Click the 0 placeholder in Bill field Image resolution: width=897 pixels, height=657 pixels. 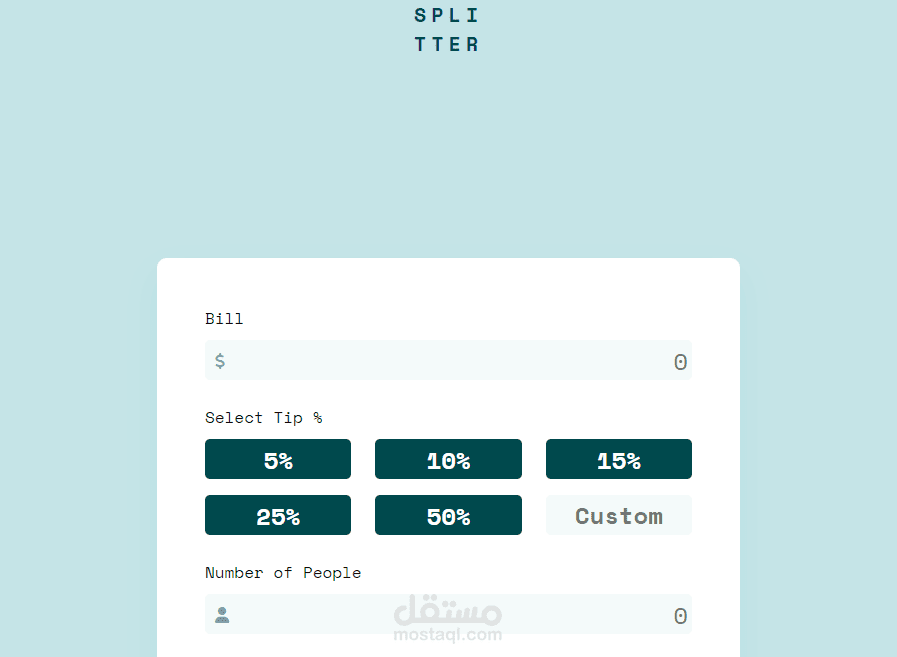(680, 361)
